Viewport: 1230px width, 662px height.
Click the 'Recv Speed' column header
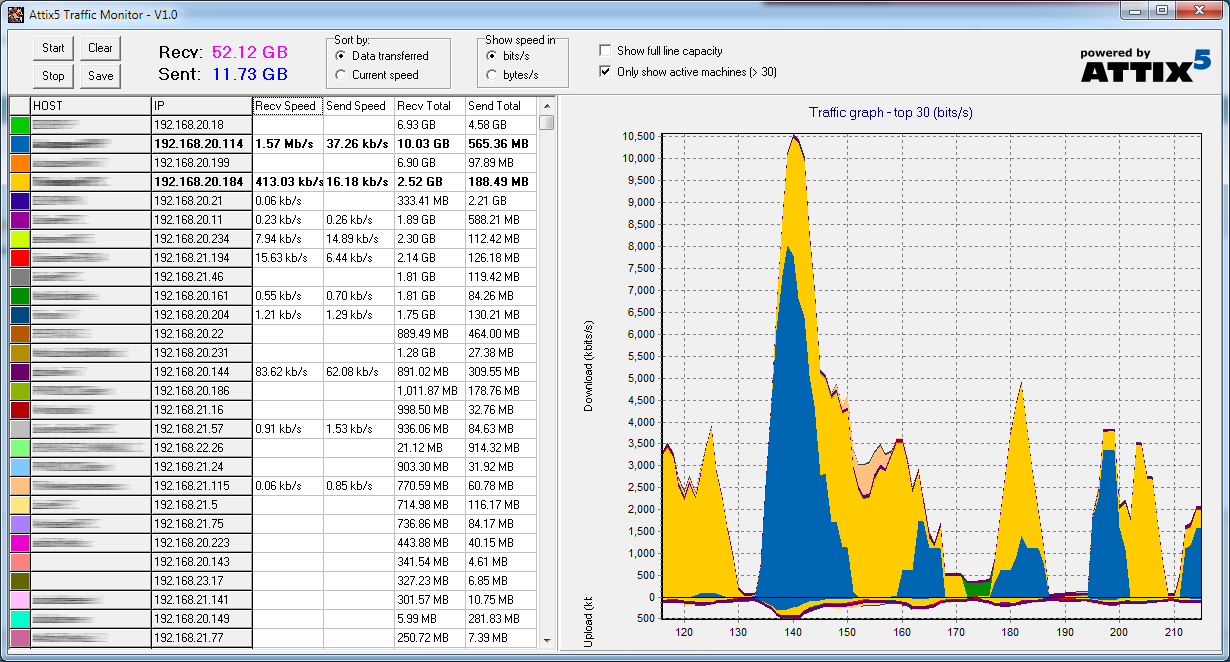tap(287, 106)
